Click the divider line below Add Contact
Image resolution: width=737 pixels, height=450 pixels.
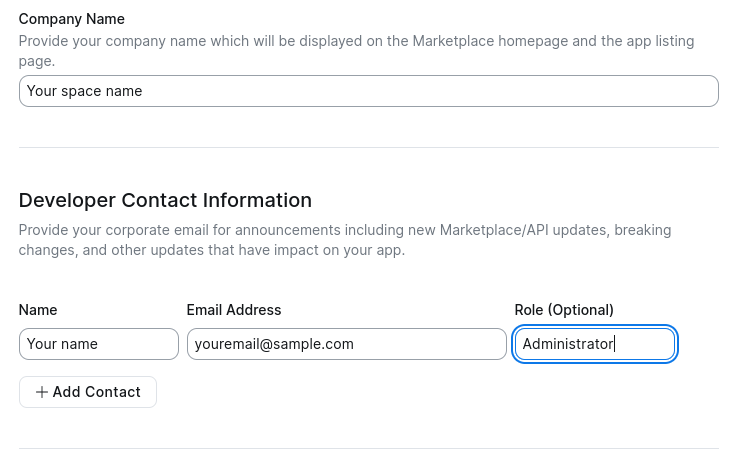(368, 448)
